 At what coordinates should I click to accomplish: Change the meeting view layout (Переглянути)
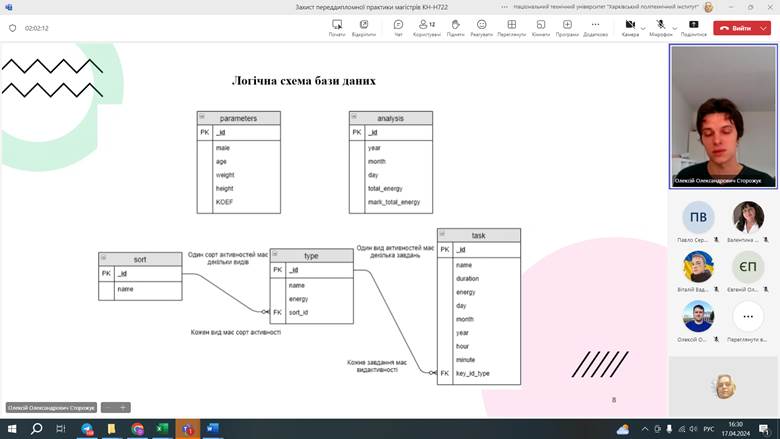511,27
